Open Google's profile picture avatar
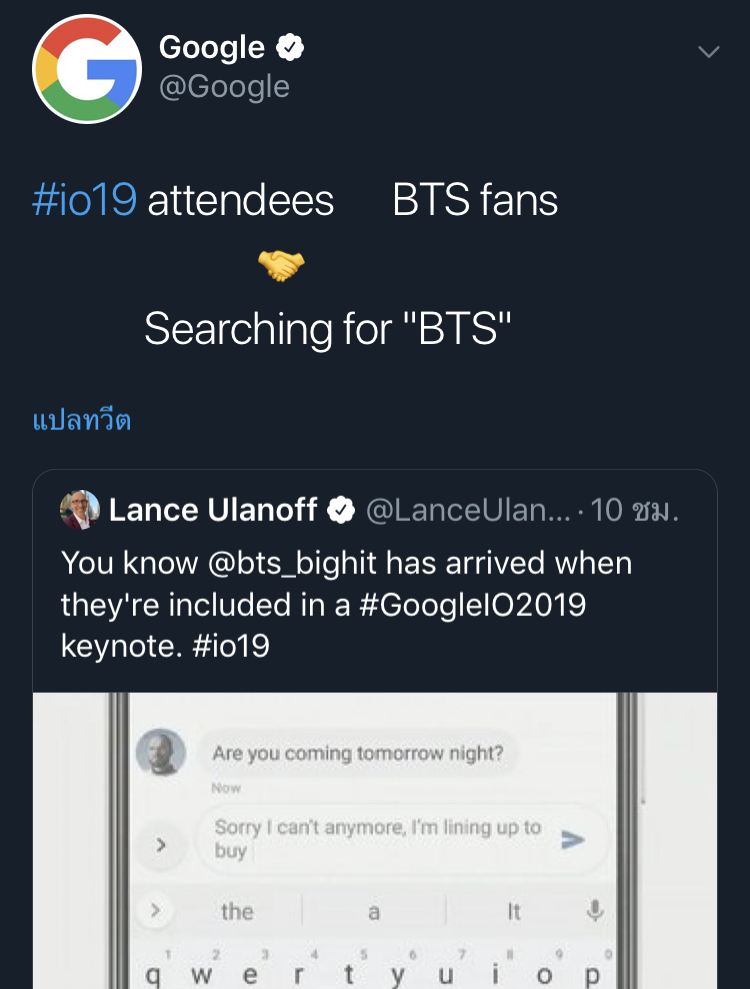 (x=87, y=70)
